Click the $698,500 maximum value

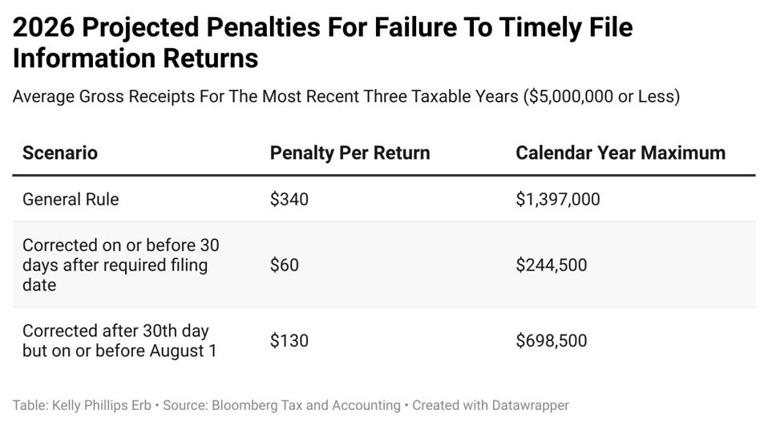pyautogui.click(x=551, y=341)
